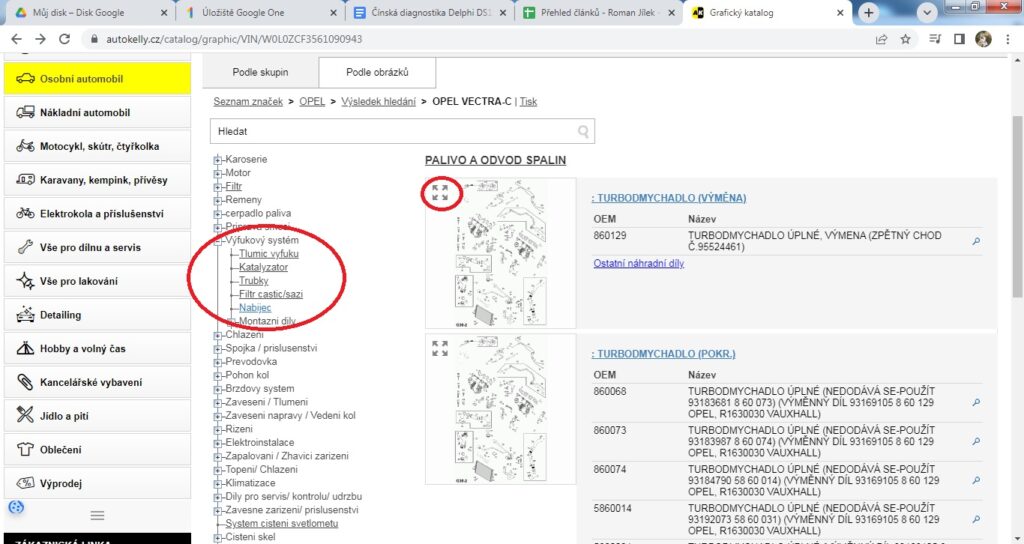Screen dimensions: 1024x544
Task: Choose the Motocykl, skútr motorbike icon
Action: pos(25,146)
